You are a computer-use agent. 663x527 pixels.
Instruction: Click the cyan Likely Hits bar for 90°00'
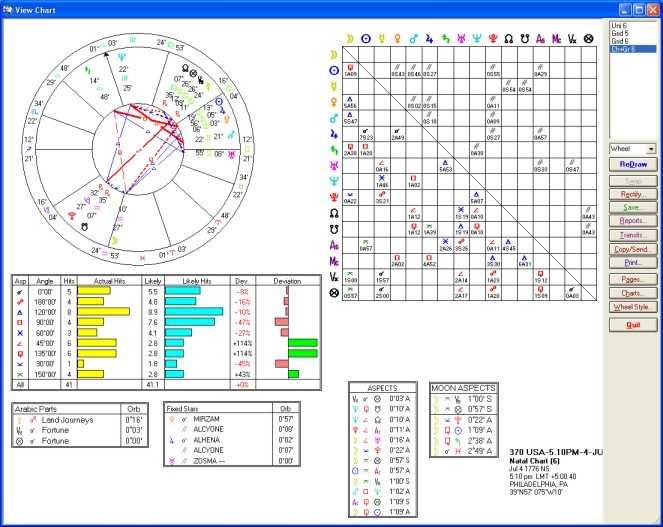[x=190, y=322]
